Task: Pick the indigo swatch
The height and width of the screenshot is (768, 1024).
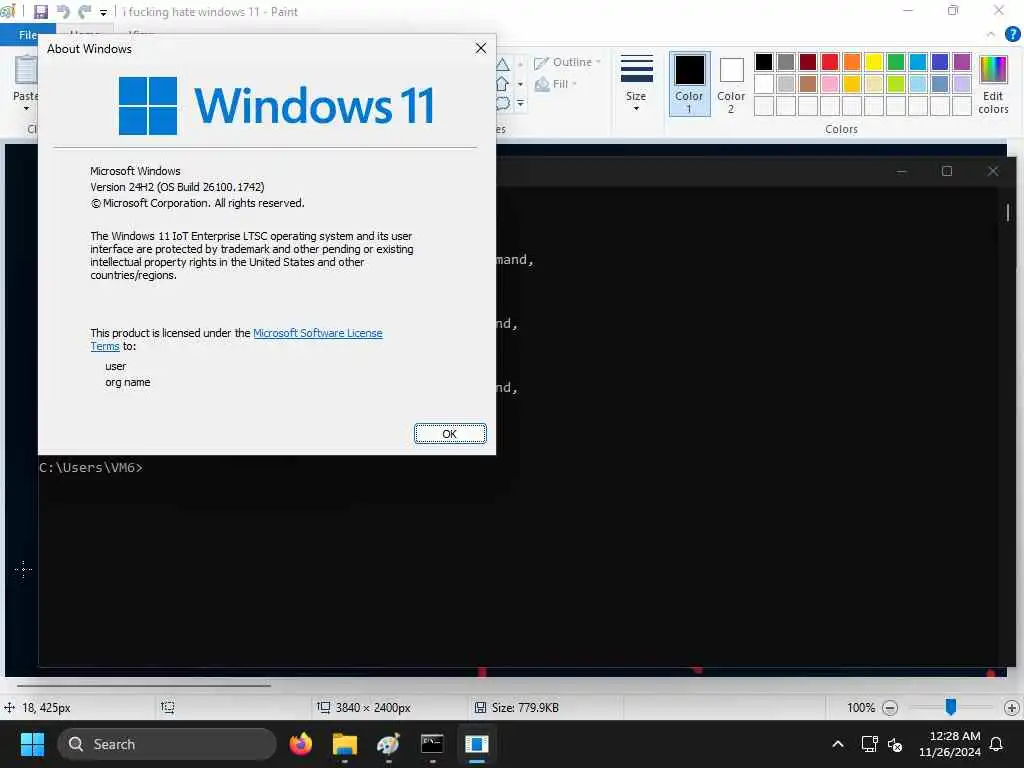Action: coord(940,61)
